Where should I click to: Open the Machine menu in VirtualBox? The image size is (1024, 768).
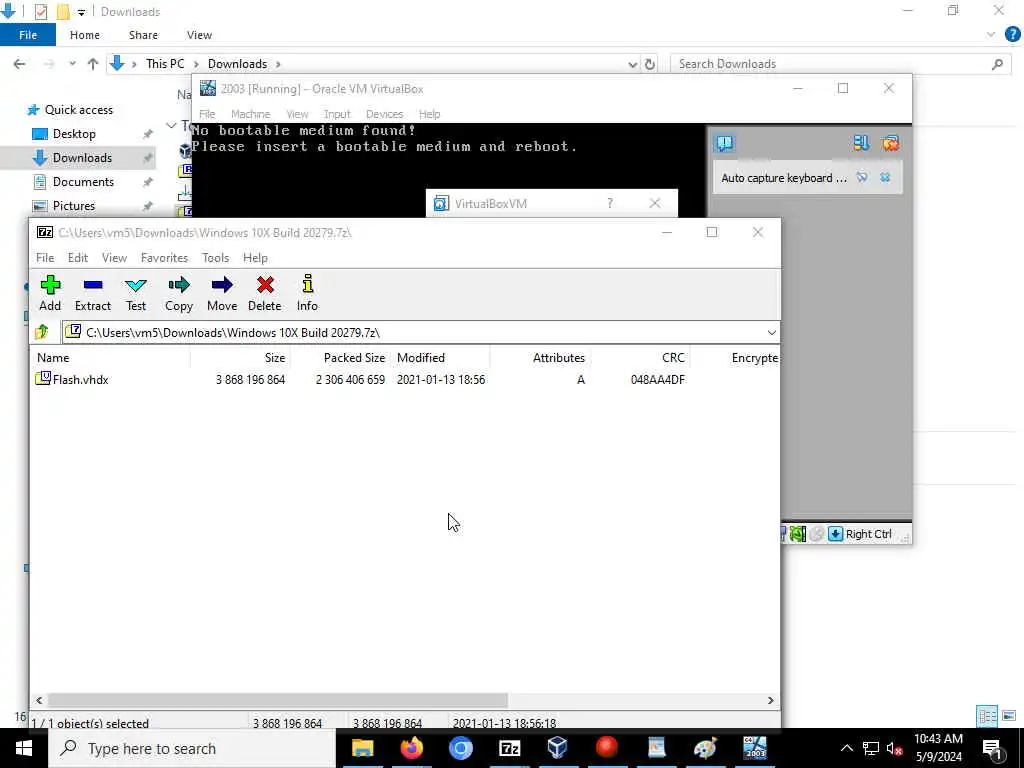[250, 114]
